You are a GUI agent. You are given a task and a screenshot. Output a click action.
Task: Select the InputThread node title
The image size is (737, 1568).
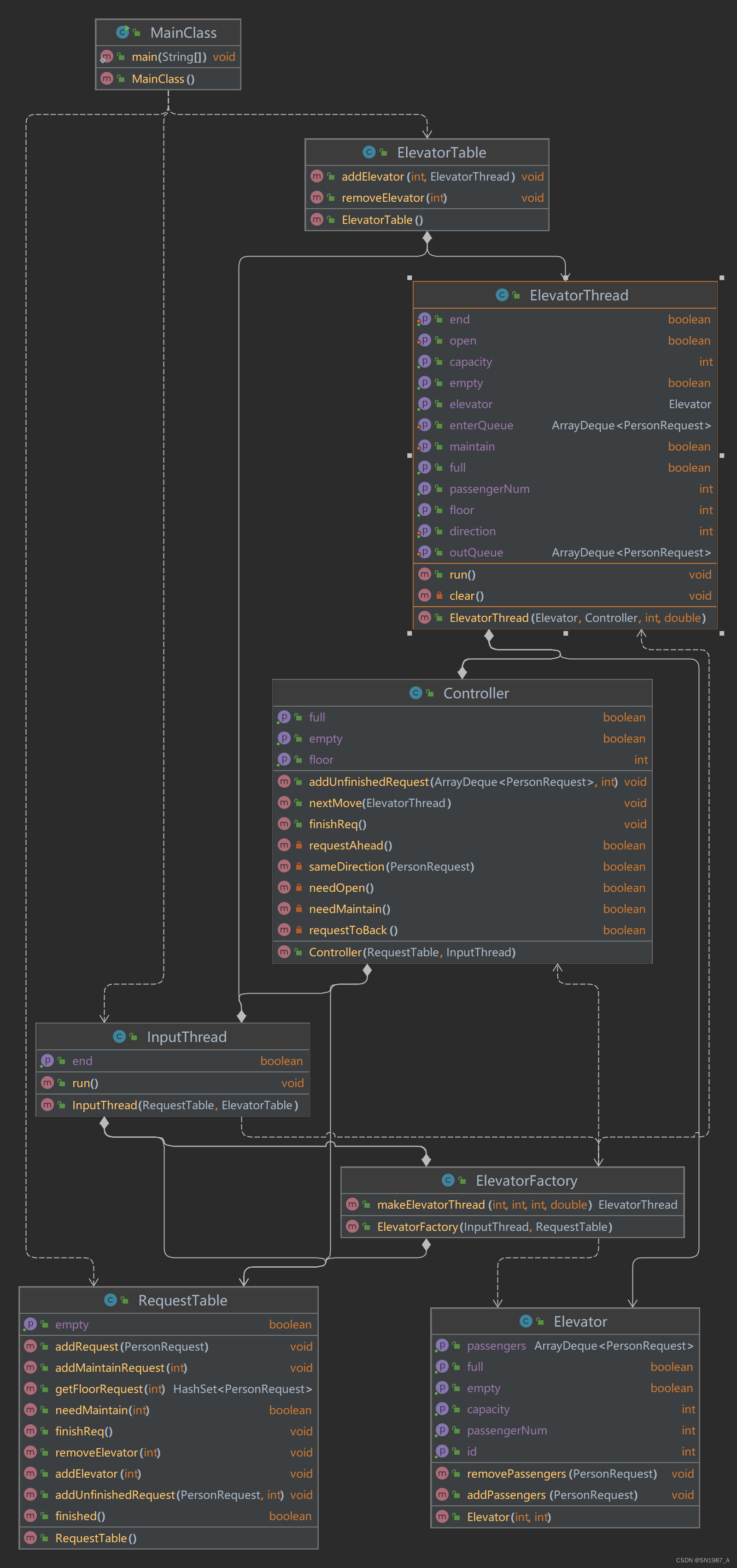tap(186, 1036)
